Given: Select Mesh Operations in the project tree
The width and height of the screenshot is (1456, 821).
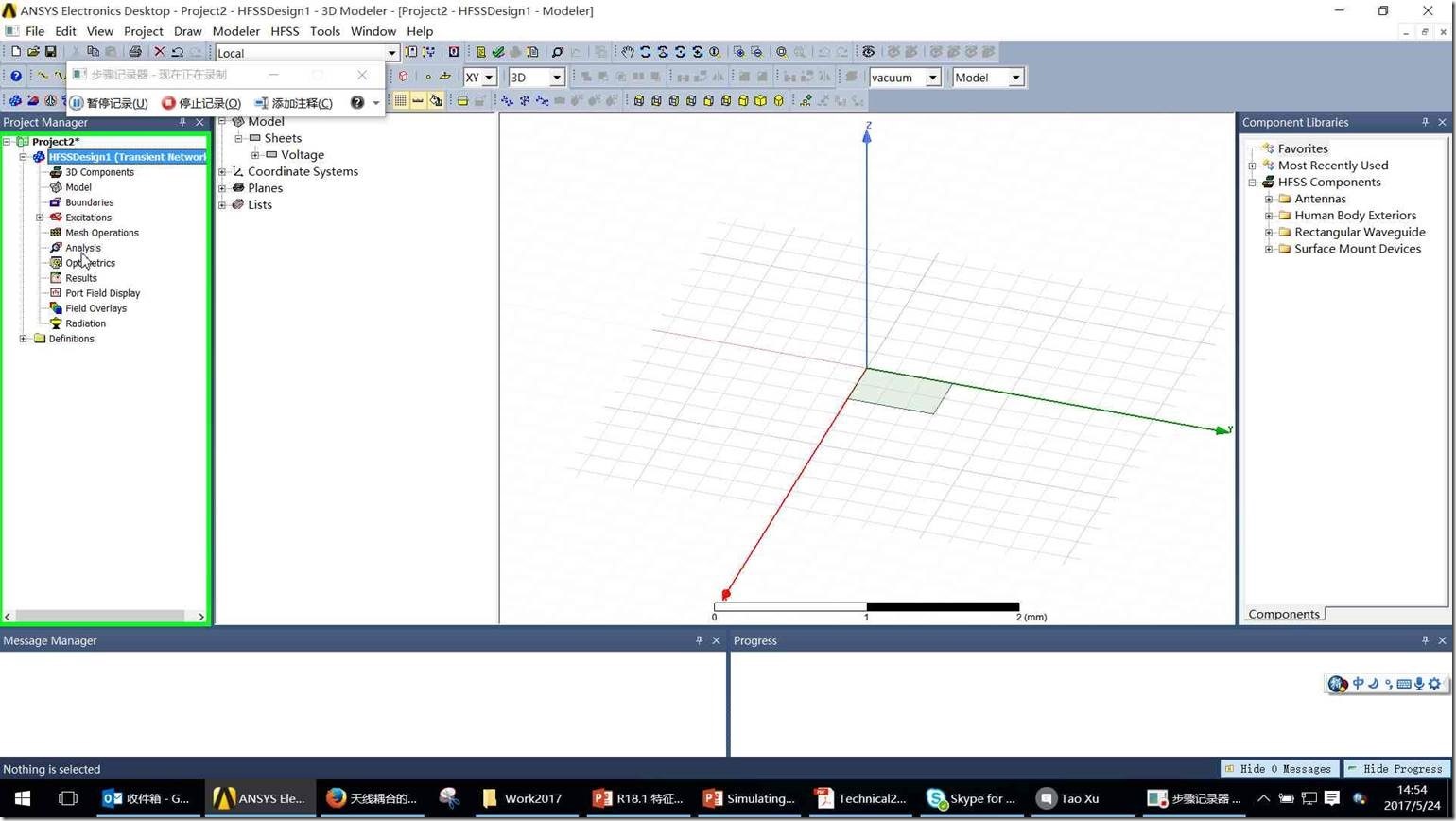Looking at the screenshot, I should pyautogui.click(x=102, y=233).
